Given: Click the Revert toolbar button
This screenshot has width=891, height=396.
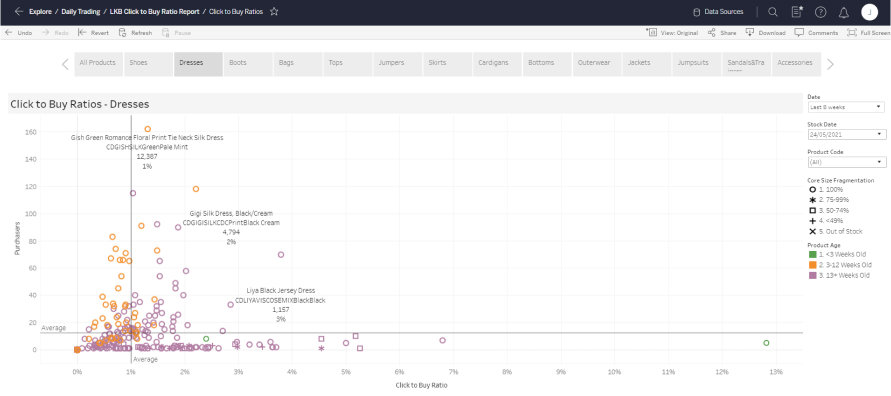Looking at the screenshot, I should (x=93, y=33).
